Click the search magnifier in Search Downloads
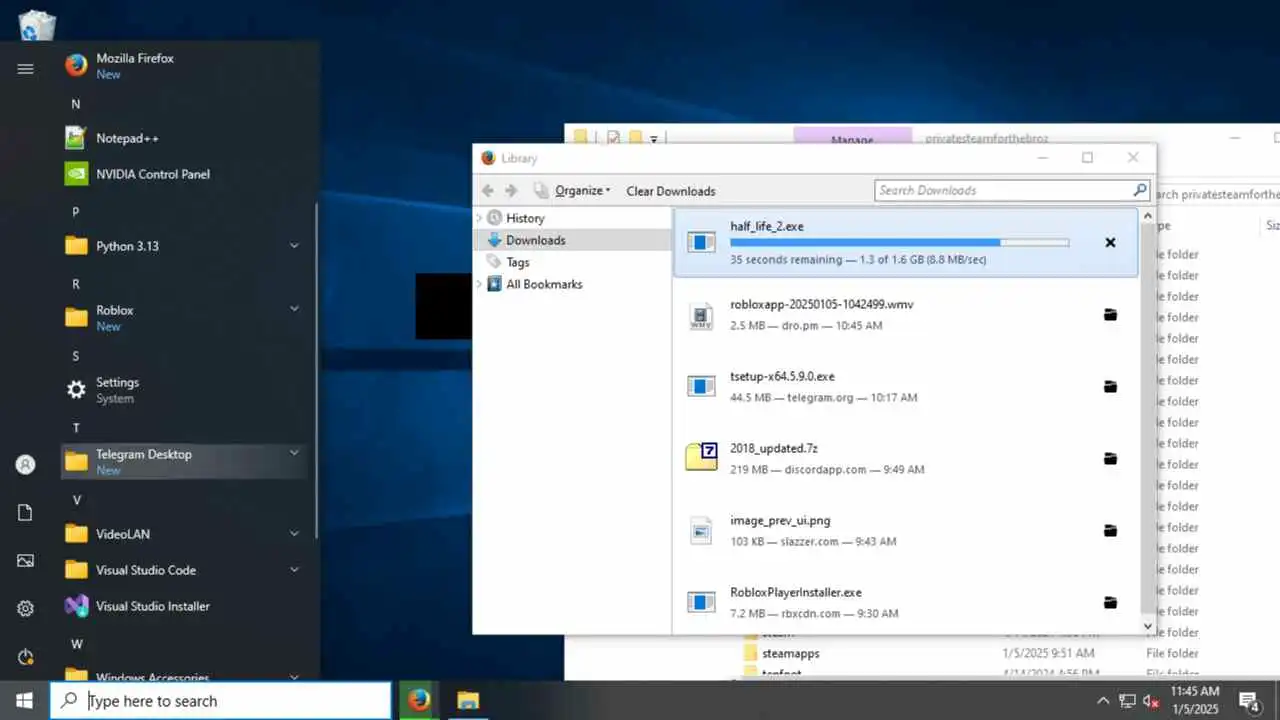This screenshot has height=720, width=1280. point(1140,189)
